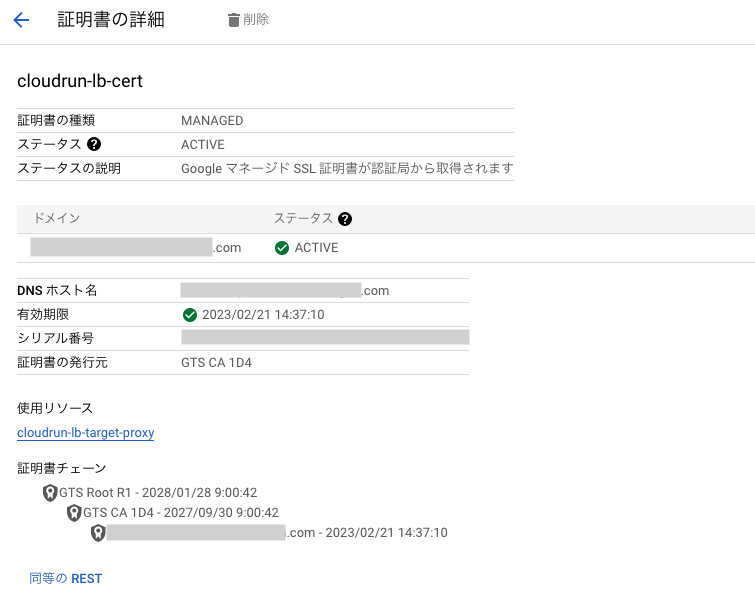Screen dimensions: 755x612
Task: Click the cloudrun-lb-cert title
Action: [80, 81]
